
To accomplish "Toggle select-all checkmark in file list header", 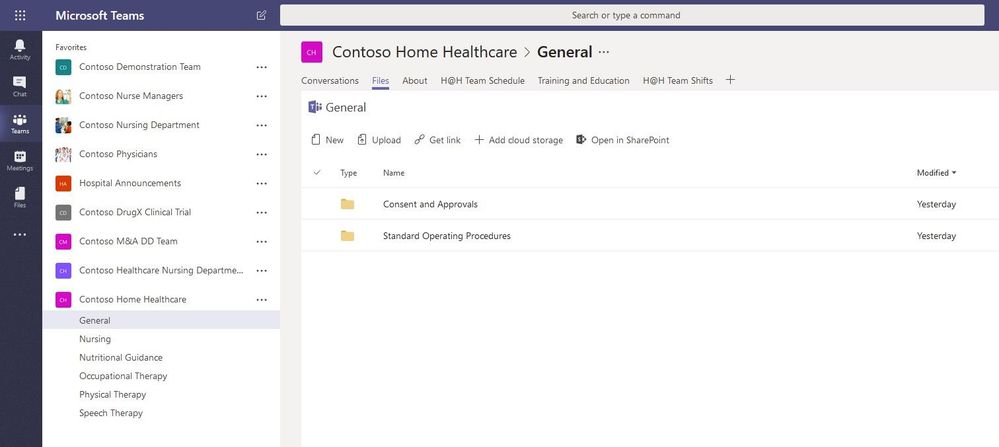I will click(x=317, y=173).
